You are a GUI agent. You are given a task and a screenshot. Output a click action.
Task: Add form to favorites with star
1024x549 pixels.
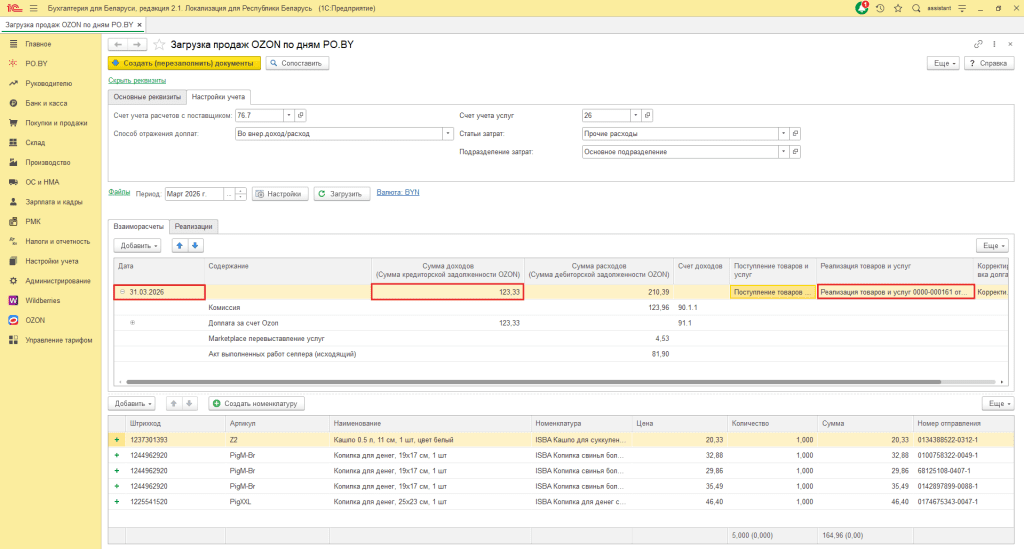click(159, 44)
